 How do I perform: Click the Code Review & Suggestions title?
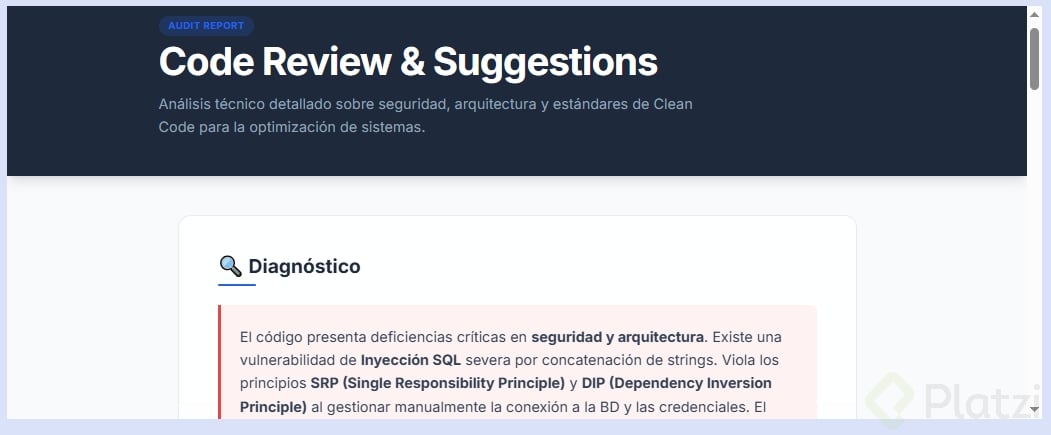click(x=408, y=62)
